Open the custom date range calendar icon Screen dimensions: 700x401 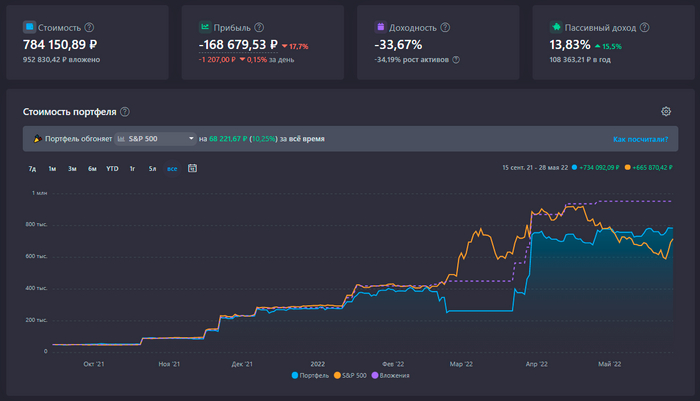[x=192, y=168]
